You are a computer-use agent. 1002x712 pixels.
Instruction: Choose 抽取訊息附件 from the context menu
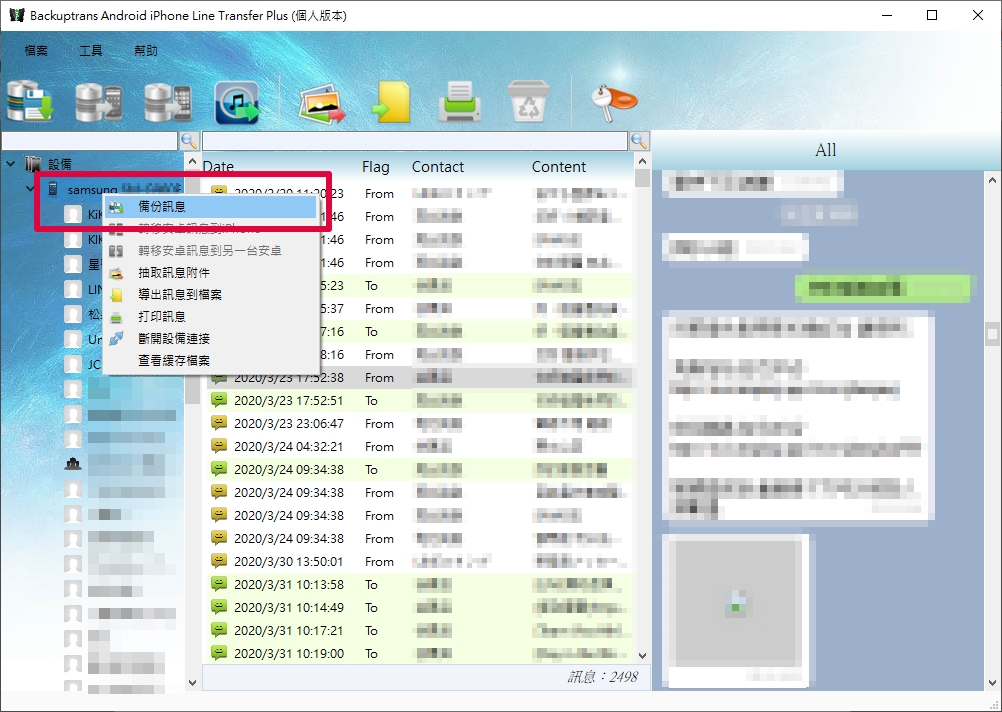point(210,273)
